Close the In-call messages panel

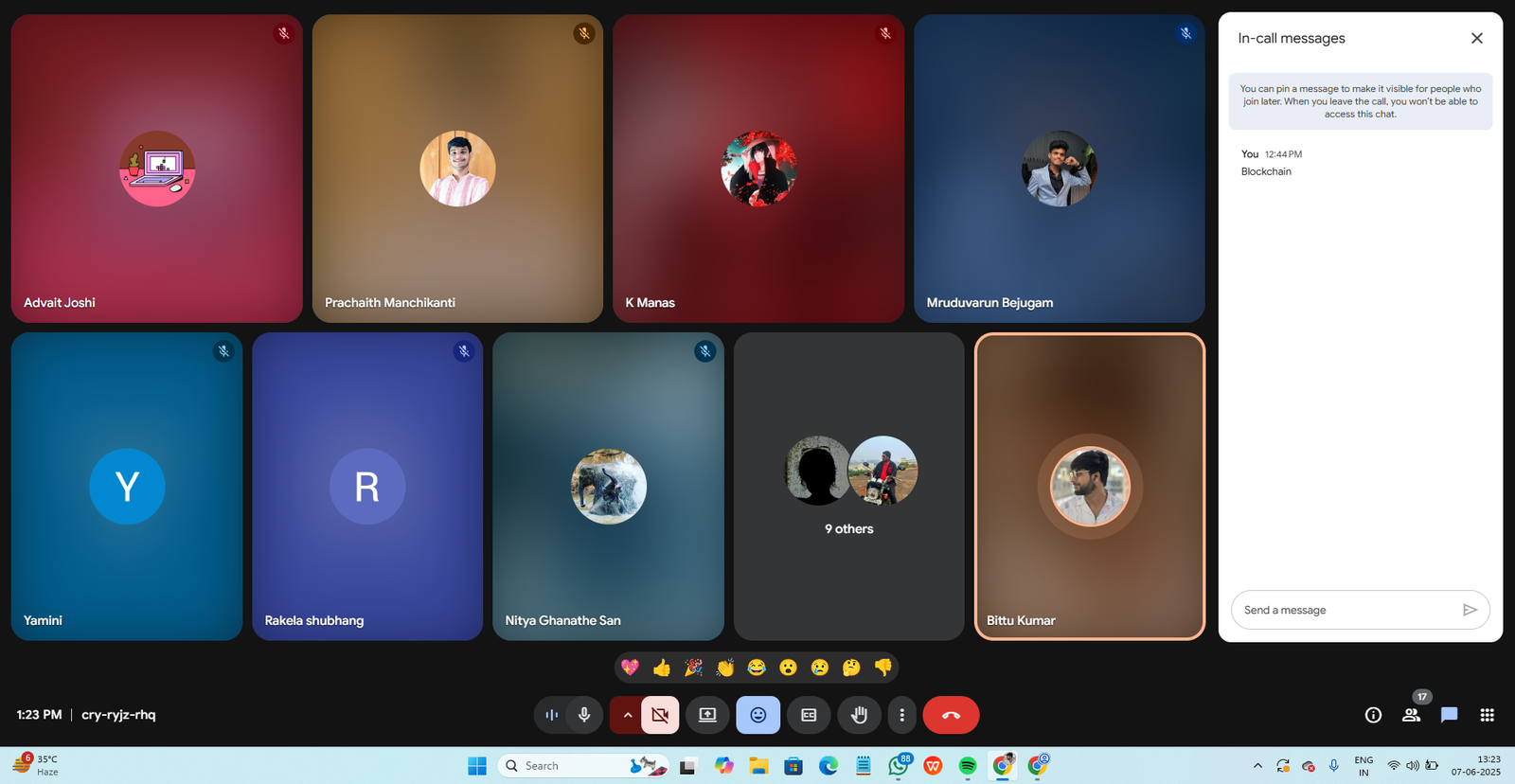coord(1476,38)
